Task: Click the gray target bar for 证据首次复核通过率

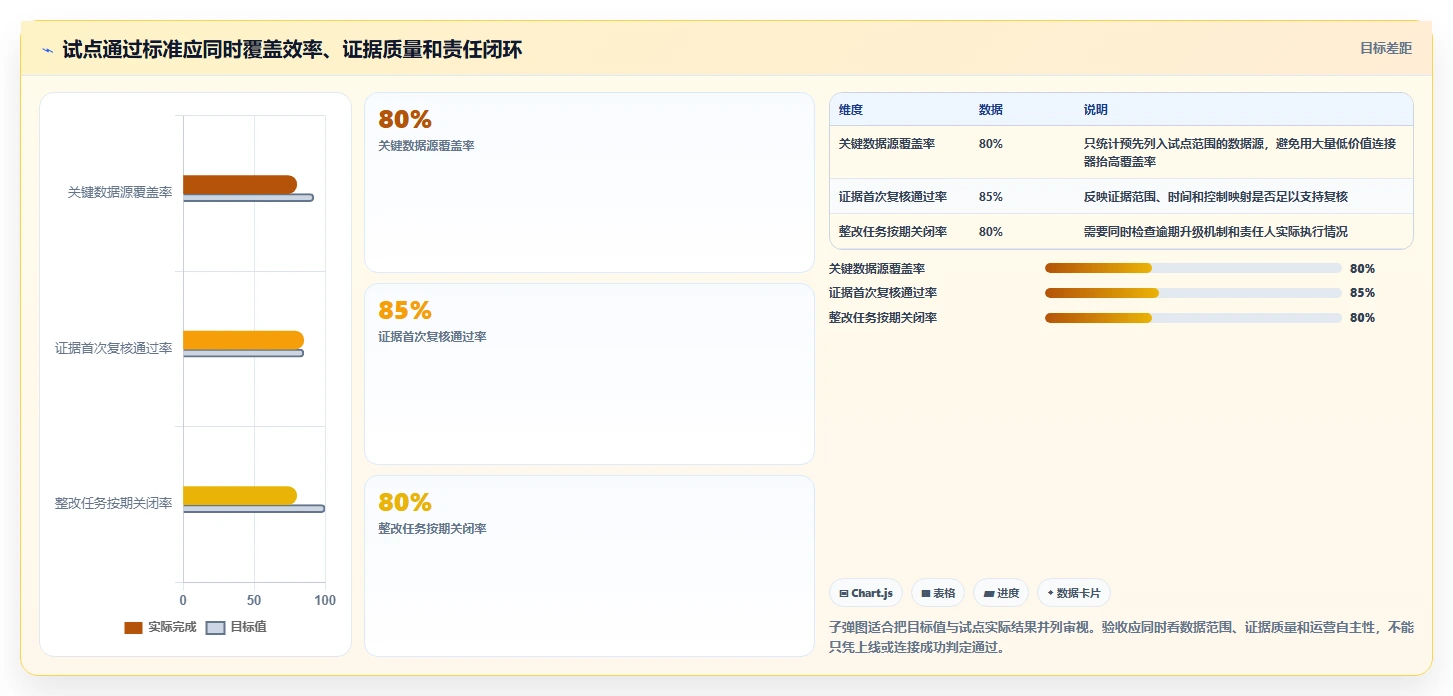Action: coord(243,353)
